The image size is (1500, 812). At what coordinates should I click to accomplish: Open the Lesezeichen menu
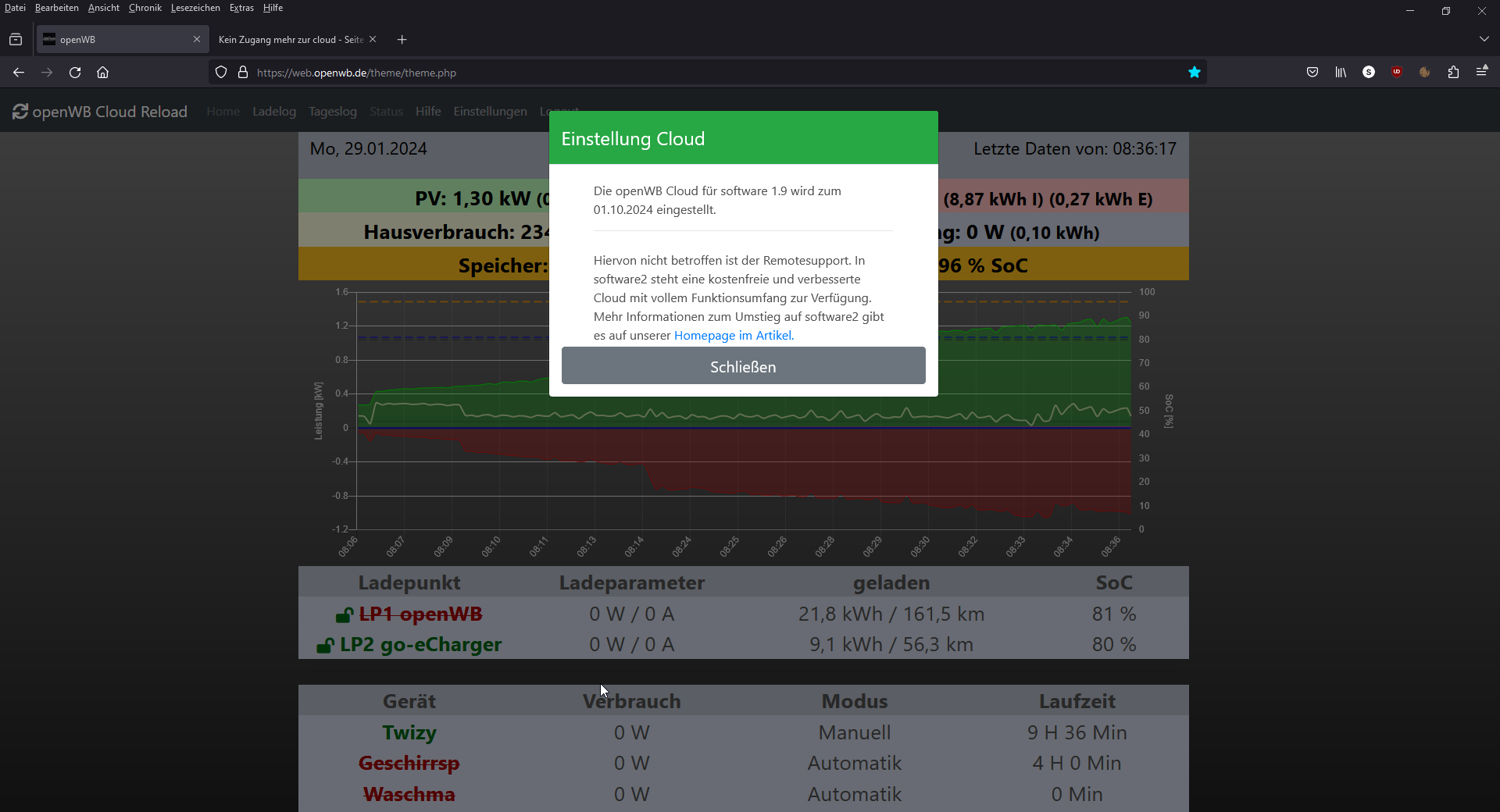pos(195,8)
